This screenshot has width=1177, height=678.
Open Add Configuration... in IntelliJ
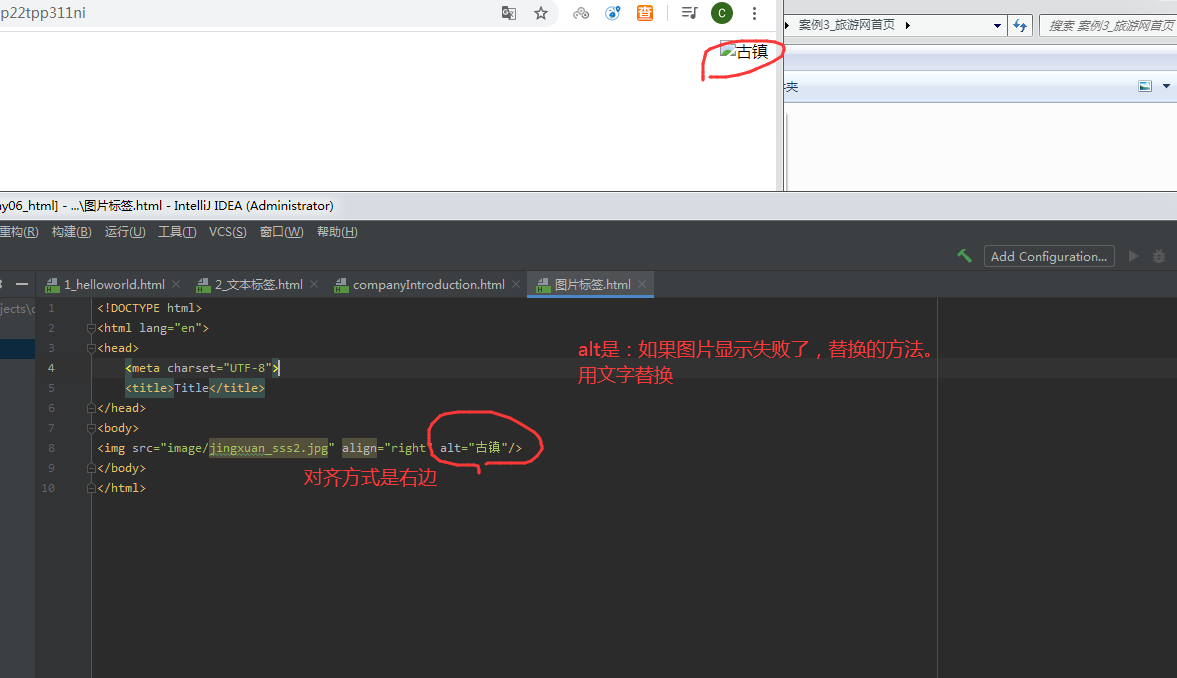point(1049,256)
